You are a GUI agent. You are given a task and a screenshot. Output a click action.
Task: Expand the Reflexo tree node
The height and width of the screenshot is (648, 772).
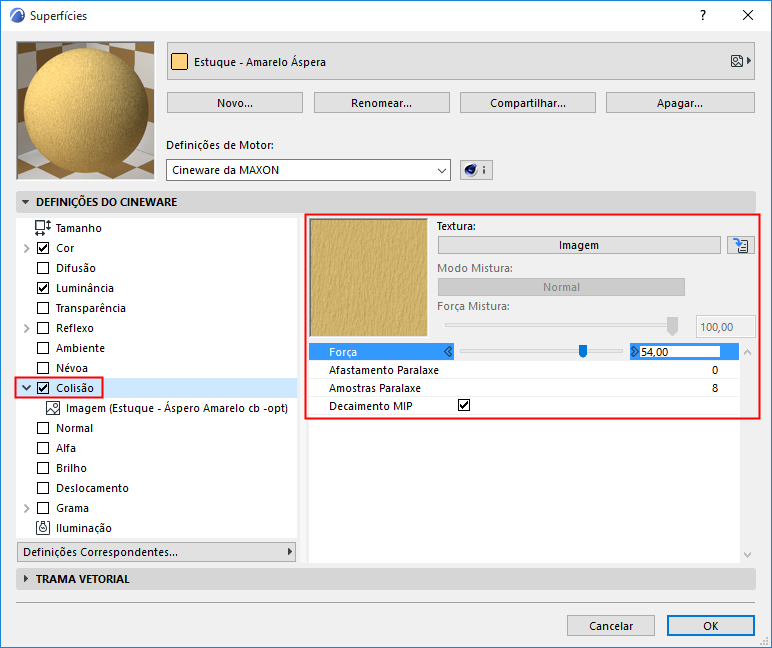(x=27, y=328)
